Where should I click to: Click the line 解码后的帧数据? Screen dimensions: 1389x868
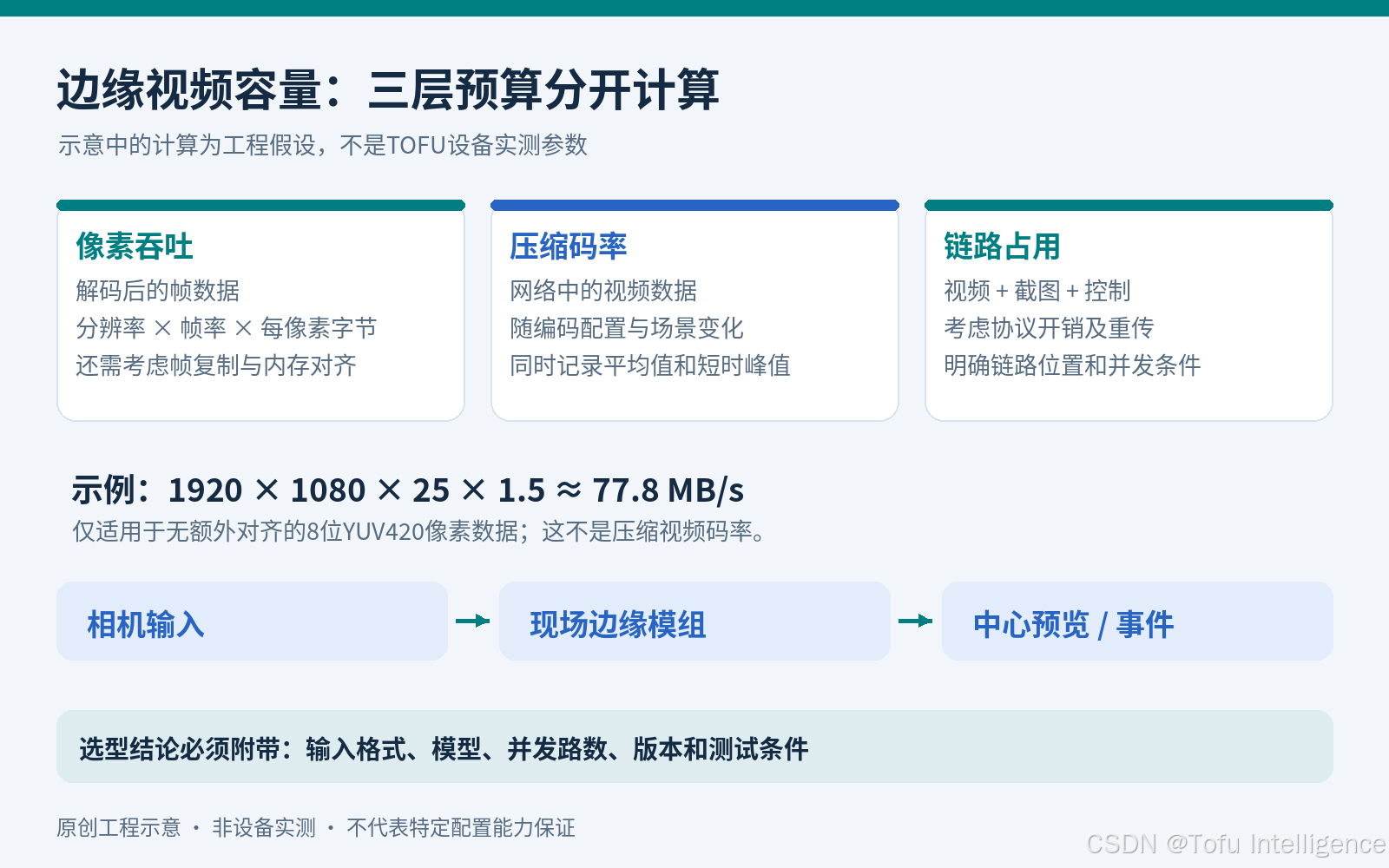pos(157,291)
